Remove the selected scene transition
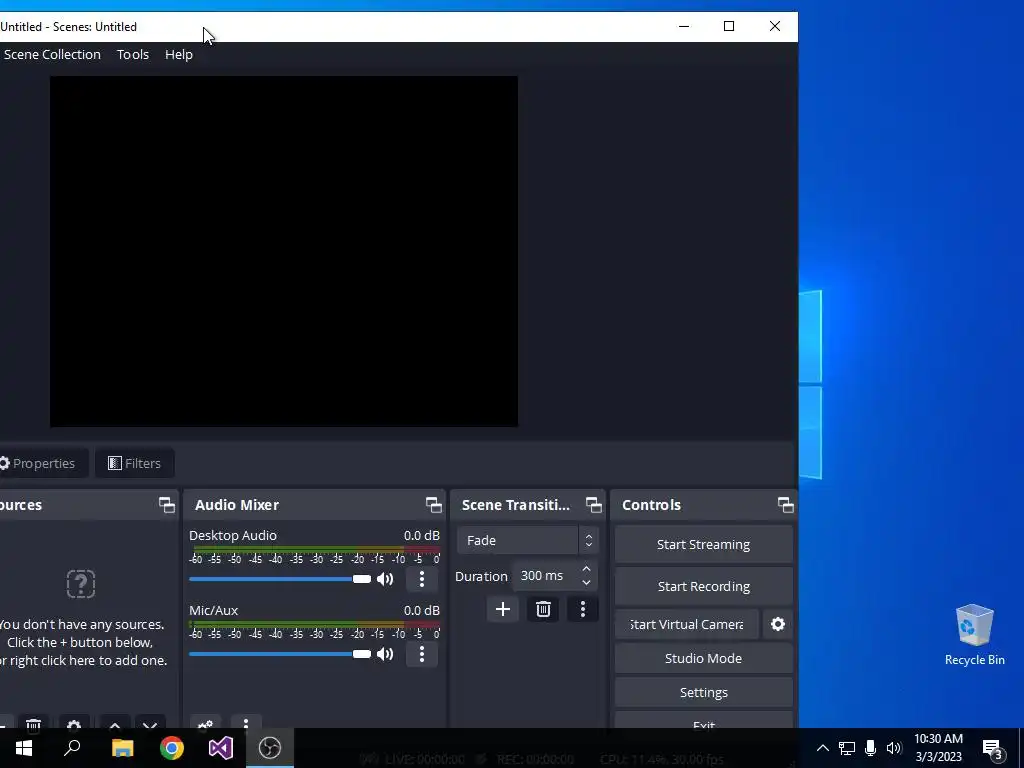The height and width of the screenshot is (768, 1024). pos(543,609)
